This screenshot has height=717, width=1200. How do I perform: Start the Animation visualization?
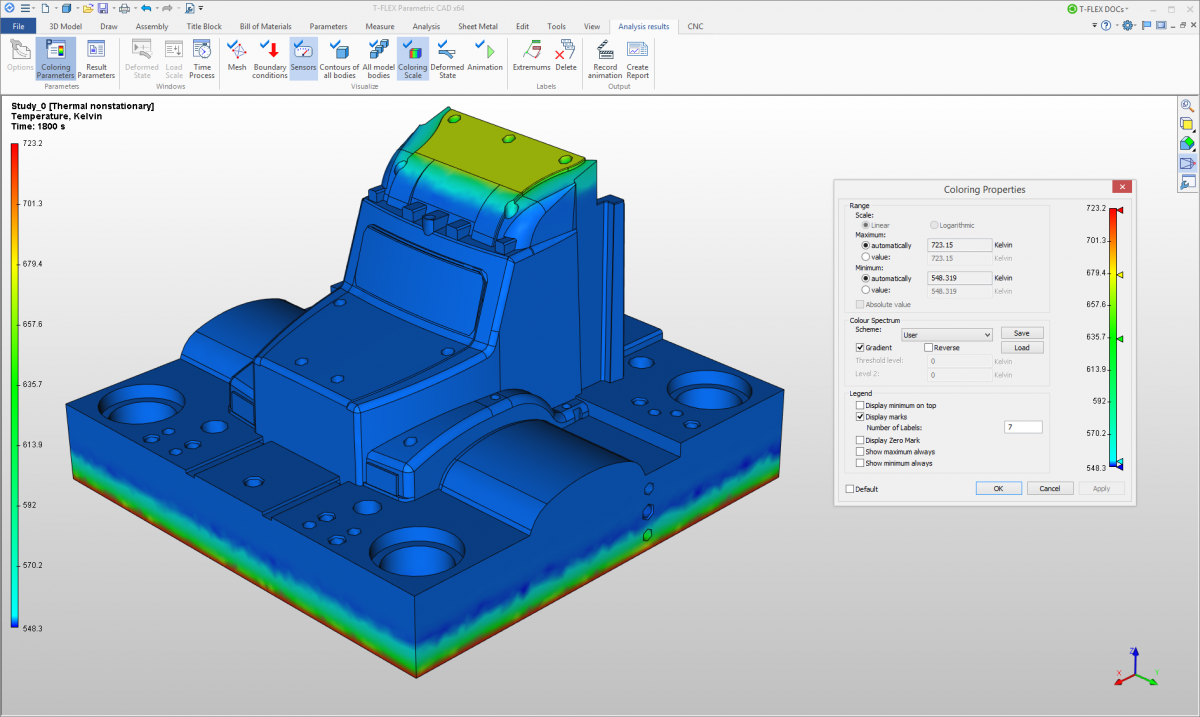tap(485, 56)
